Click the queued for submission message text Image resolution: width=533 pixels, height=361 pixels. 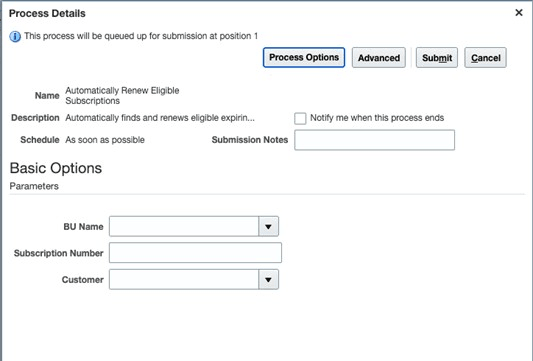pyautogui.click(x=141, y=36)
